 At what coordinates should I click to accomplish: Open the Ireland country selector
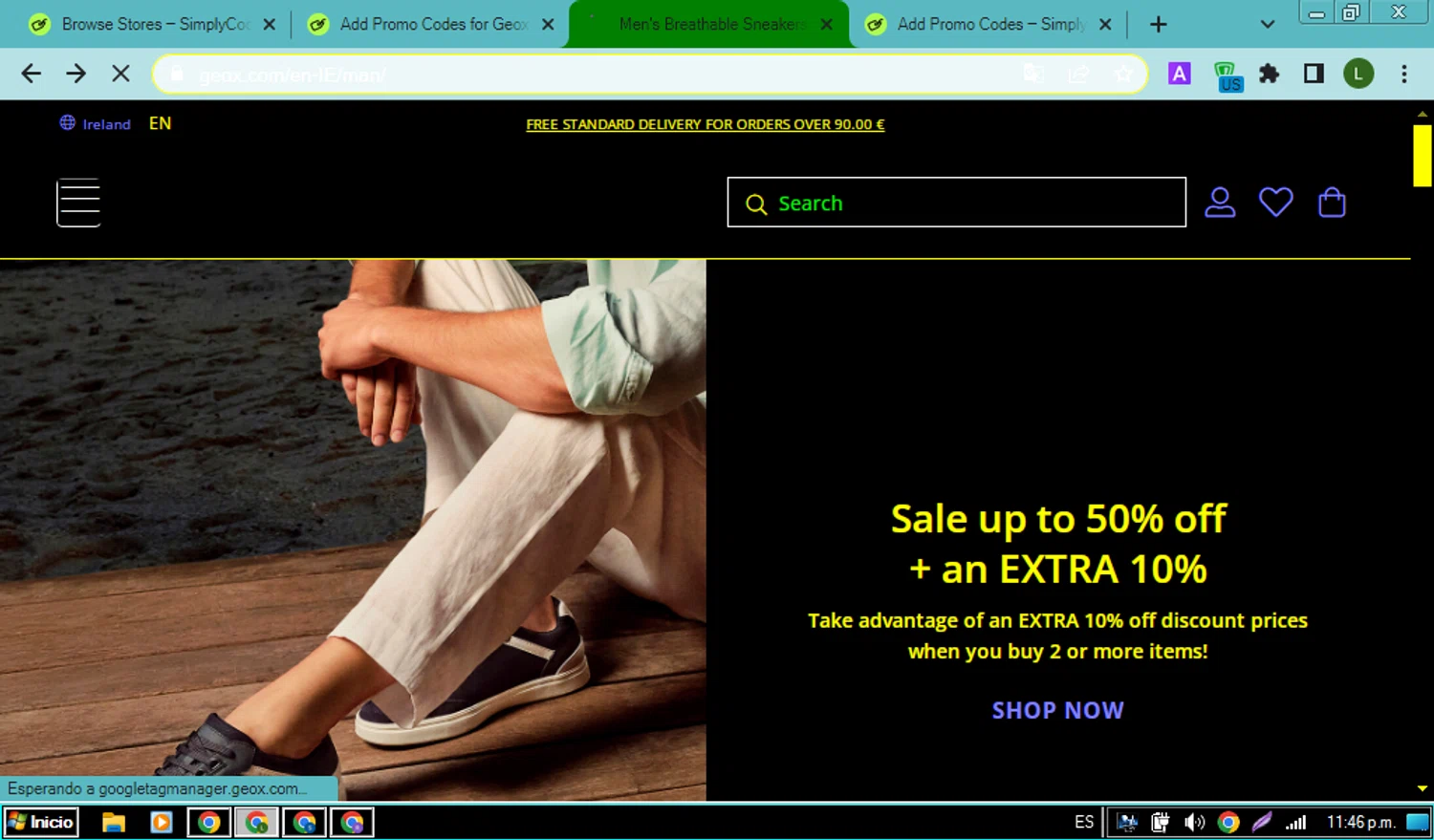point(96,123)
